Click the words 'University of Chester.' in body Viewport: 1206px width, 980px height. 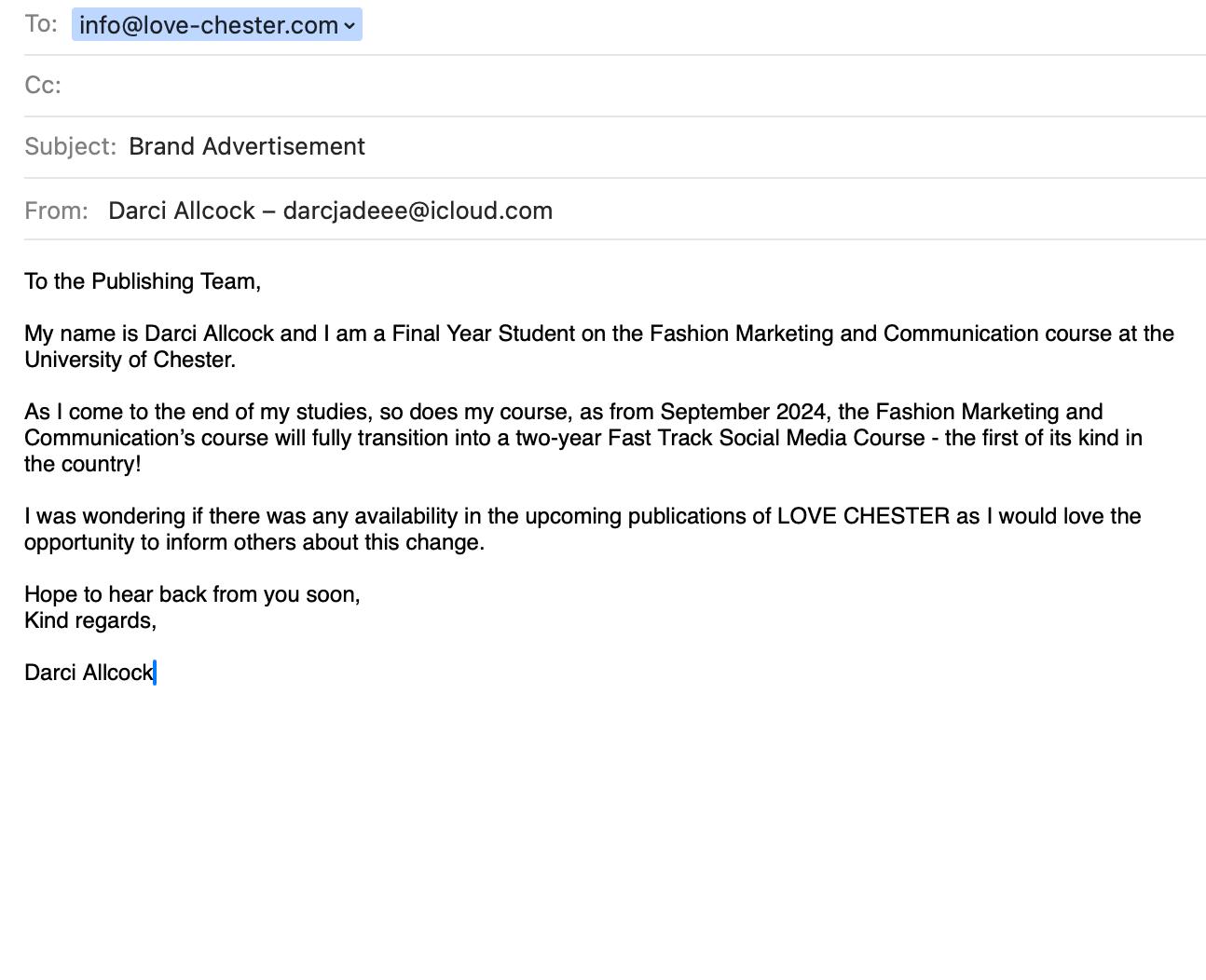pyautogui.click(x=130, y=360)
